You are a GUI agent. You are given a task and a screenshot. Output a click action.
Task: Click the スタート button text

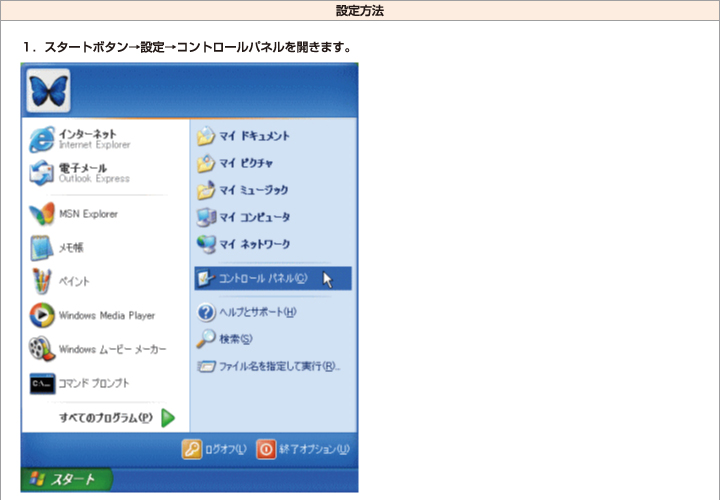coord(72,479)
